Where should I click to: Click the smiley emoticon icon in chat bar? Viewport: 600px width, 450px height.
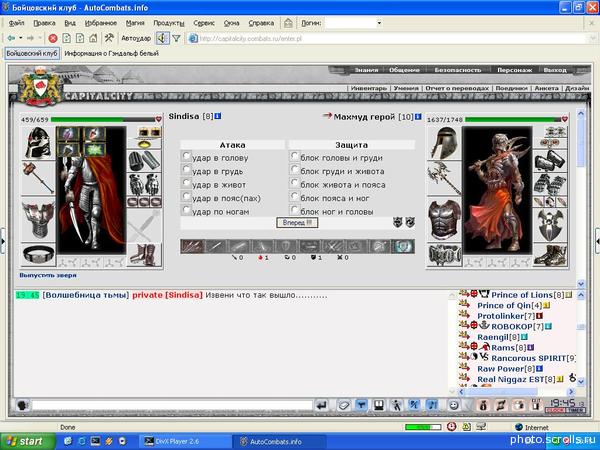pos(454,405)
